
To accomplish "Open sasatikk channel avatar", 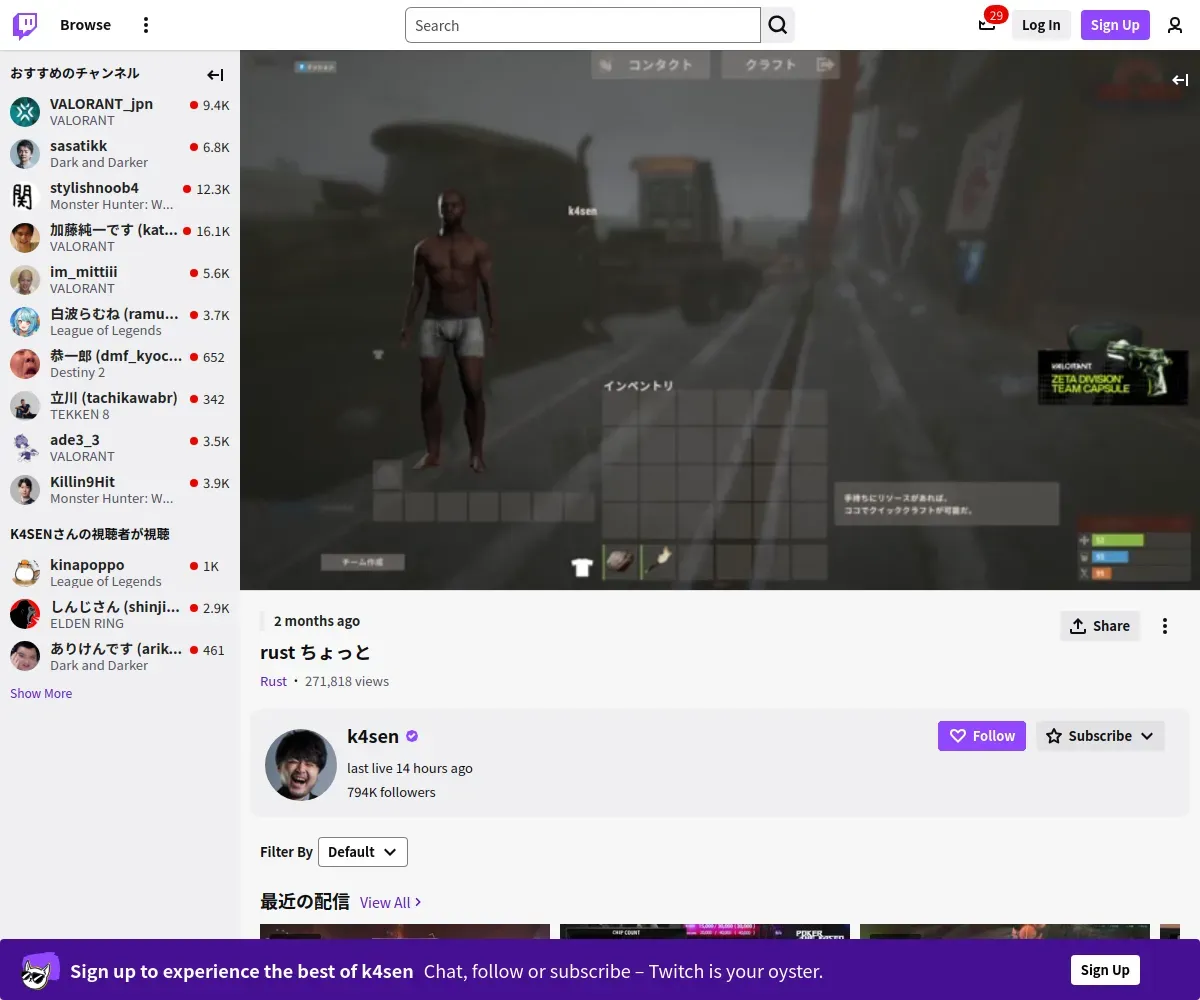I will [25, 154].
